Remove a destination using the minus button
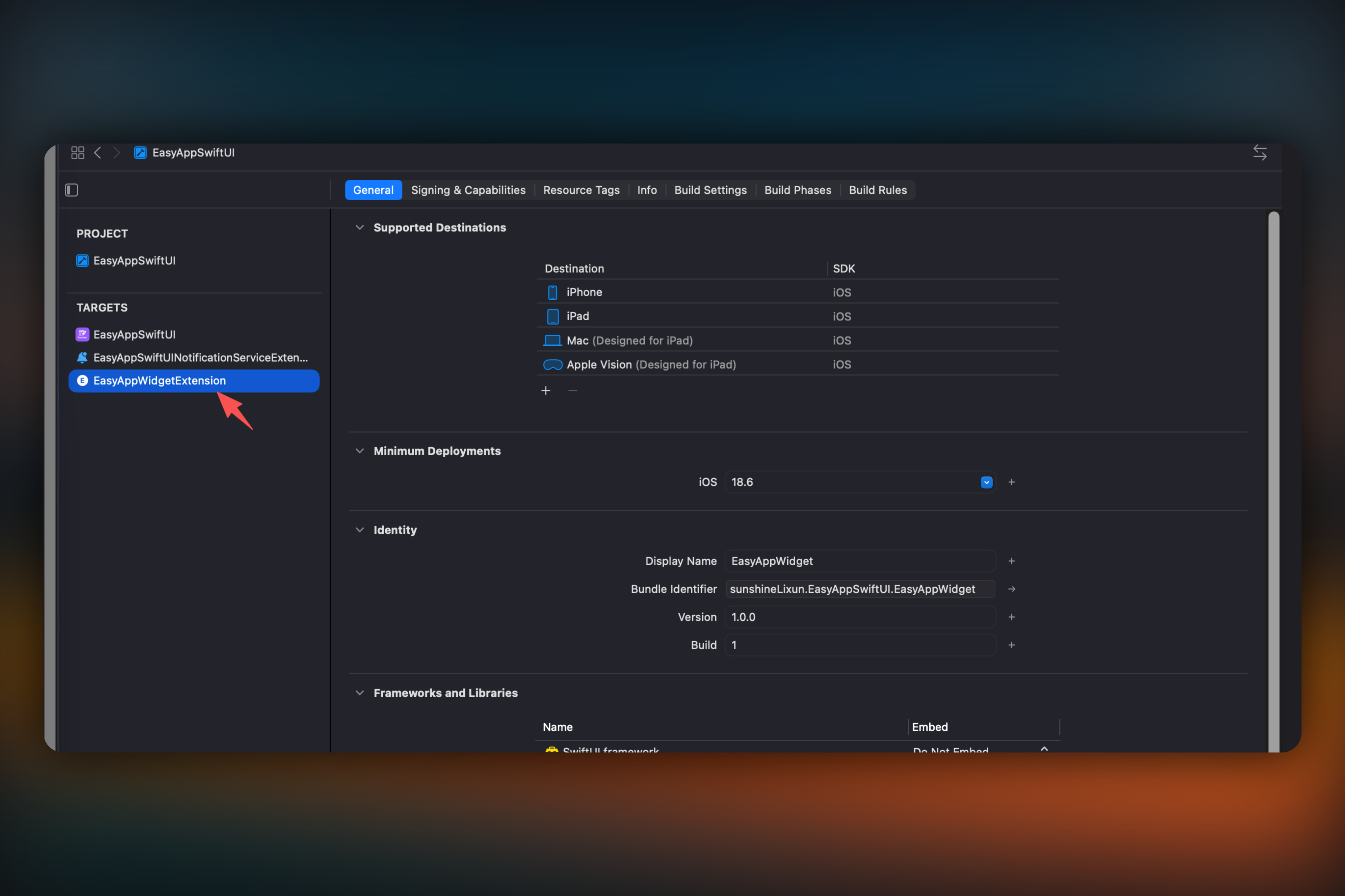This screenshot has width=1345, height=896. tap(572, 390)
